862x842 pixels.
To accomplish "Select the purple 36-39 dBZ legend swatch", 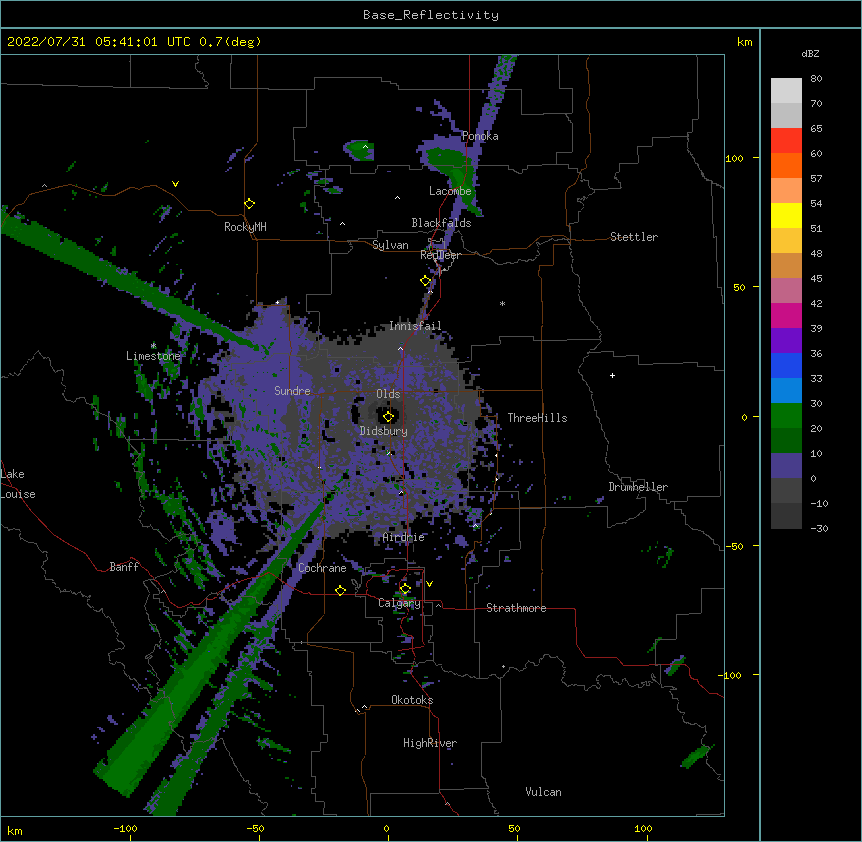I will pos(786,341).
